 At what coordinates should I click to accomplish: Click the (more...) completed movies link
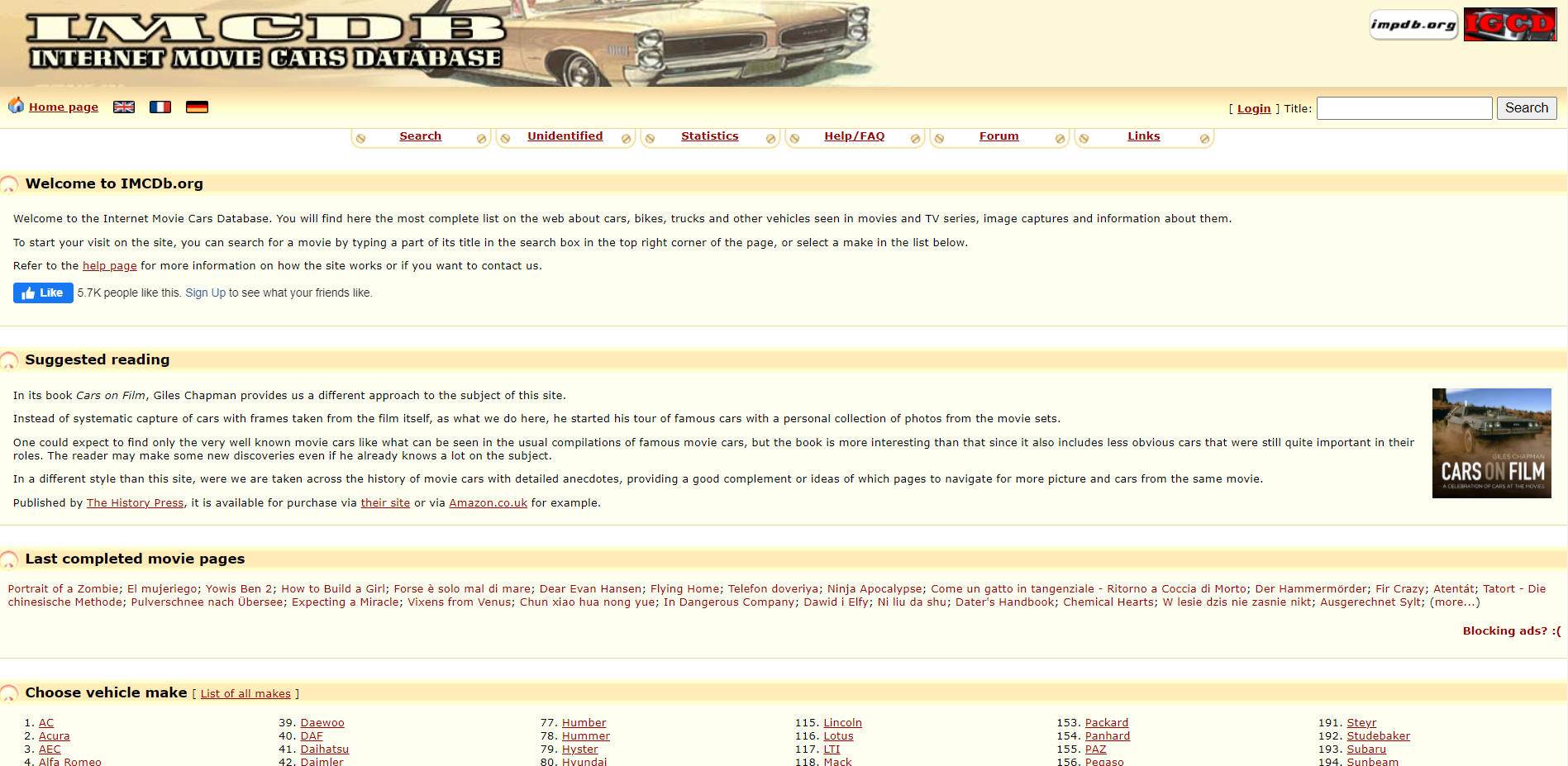[1455, 602]
